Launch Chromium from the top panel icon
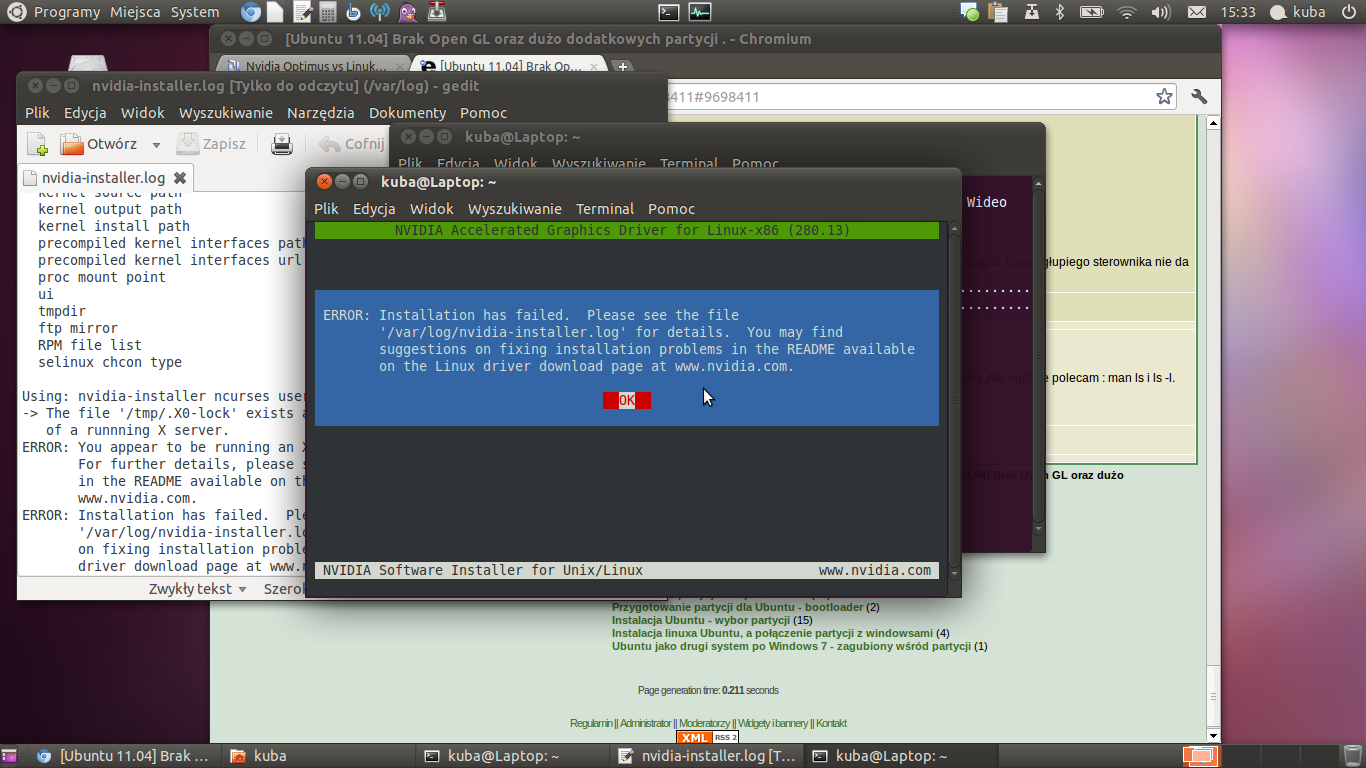 point(251,12)
